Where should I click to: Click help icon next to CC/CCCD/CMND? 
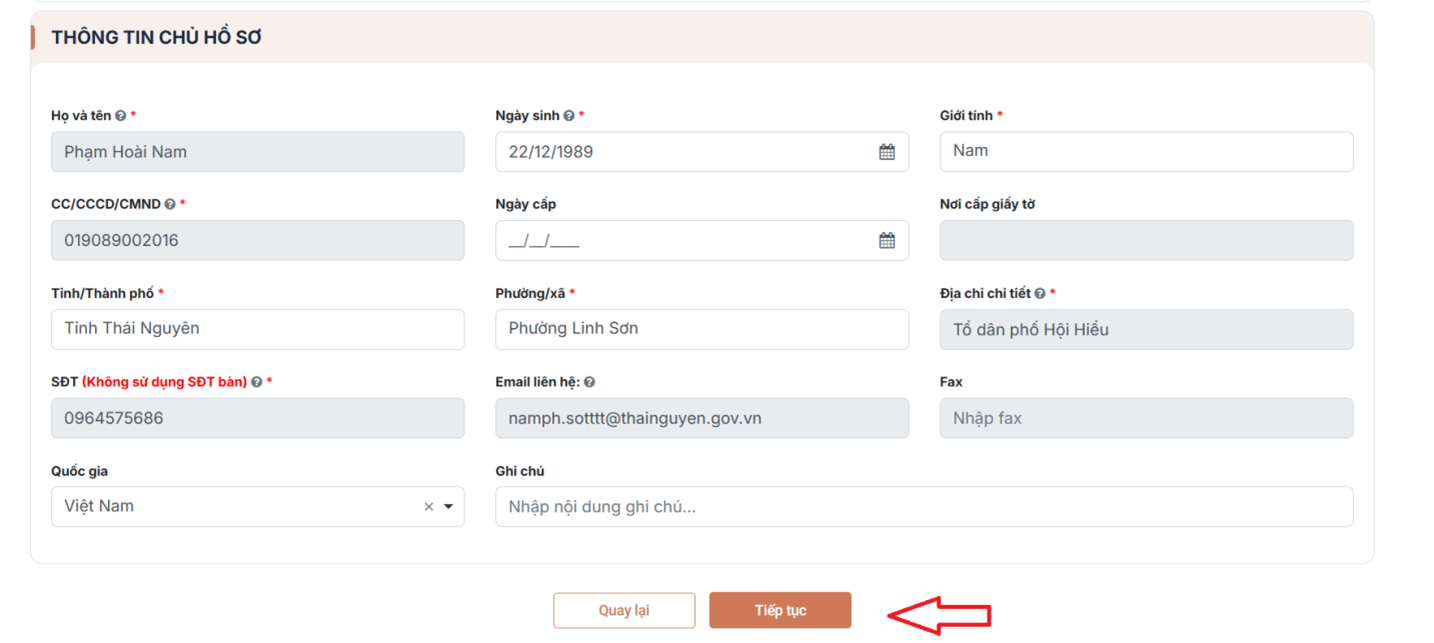click(170, 204)
